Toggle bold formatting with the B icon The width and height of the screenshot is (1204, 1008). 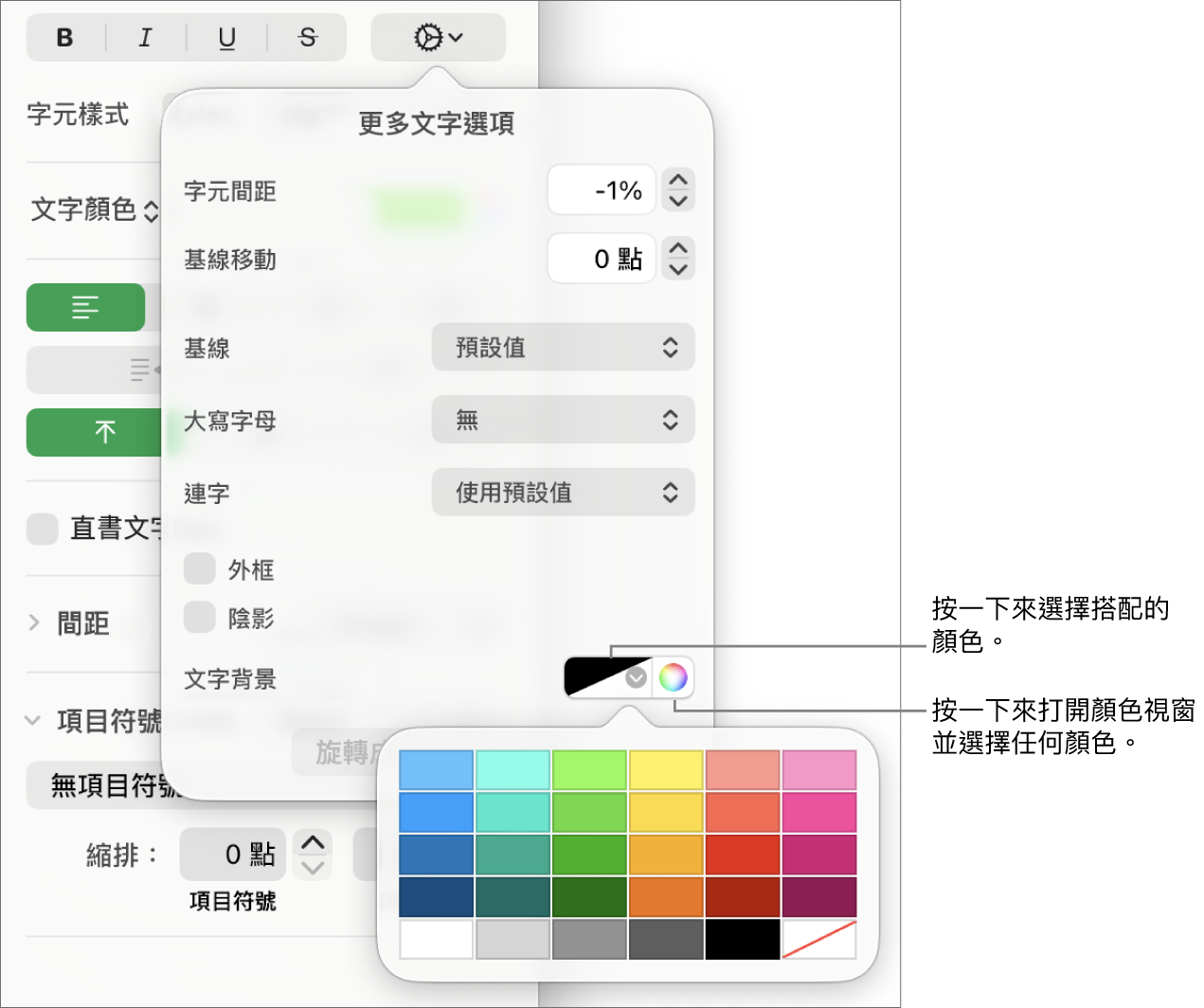(x=64, y=37)
